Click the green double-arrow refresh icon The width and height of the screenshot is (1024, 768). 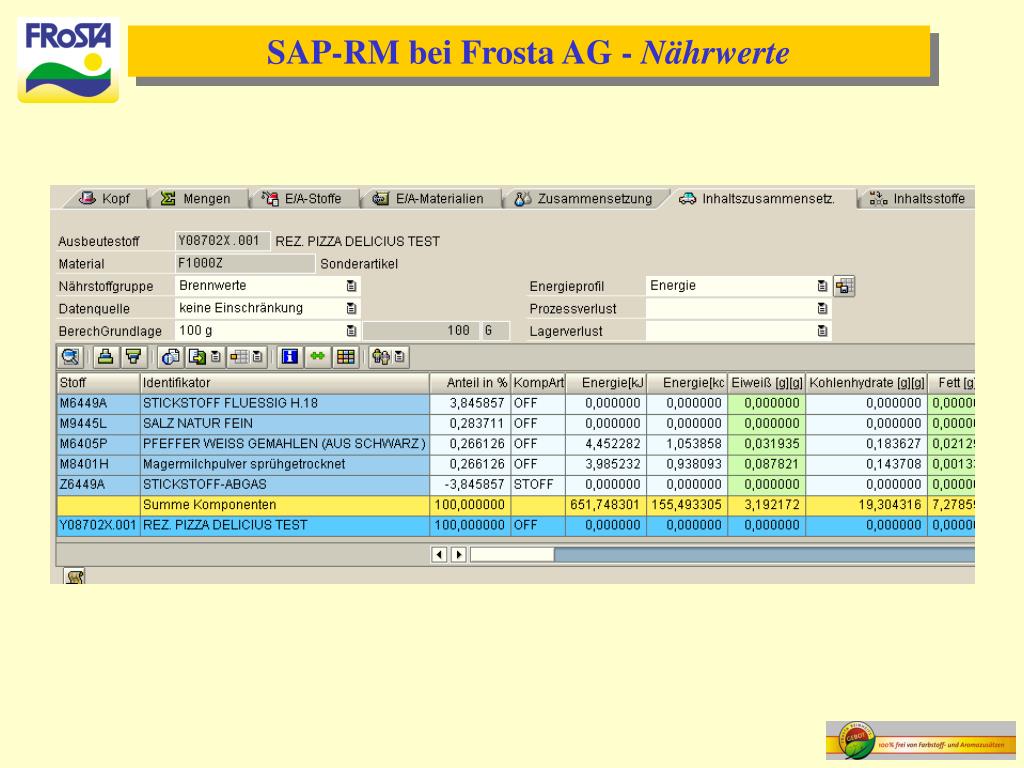click(x=316, y=357)
